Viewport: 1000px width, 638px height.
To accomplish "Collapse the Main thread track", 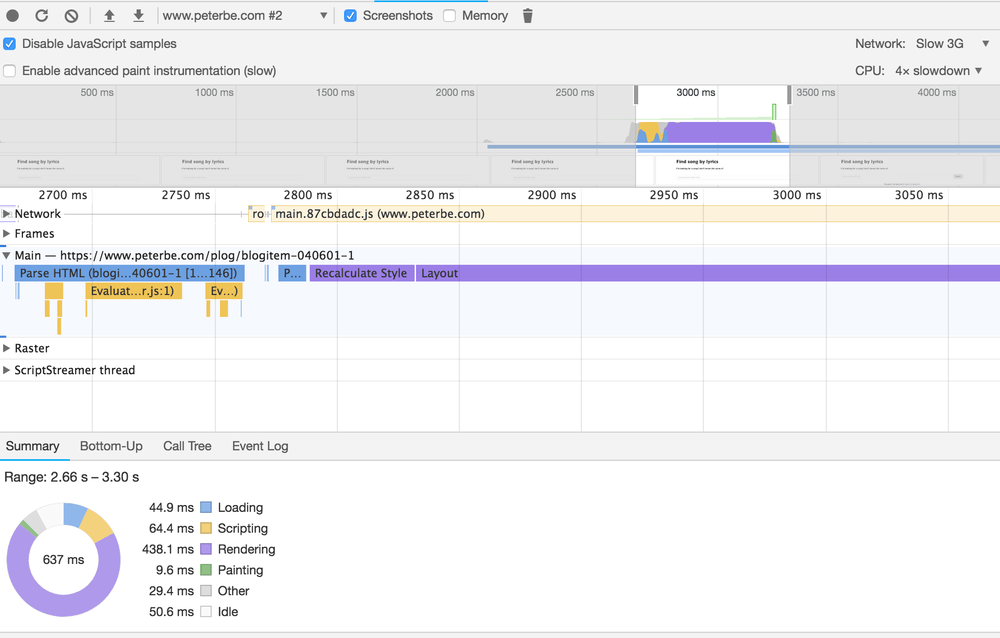I will (x=7, y=256).
